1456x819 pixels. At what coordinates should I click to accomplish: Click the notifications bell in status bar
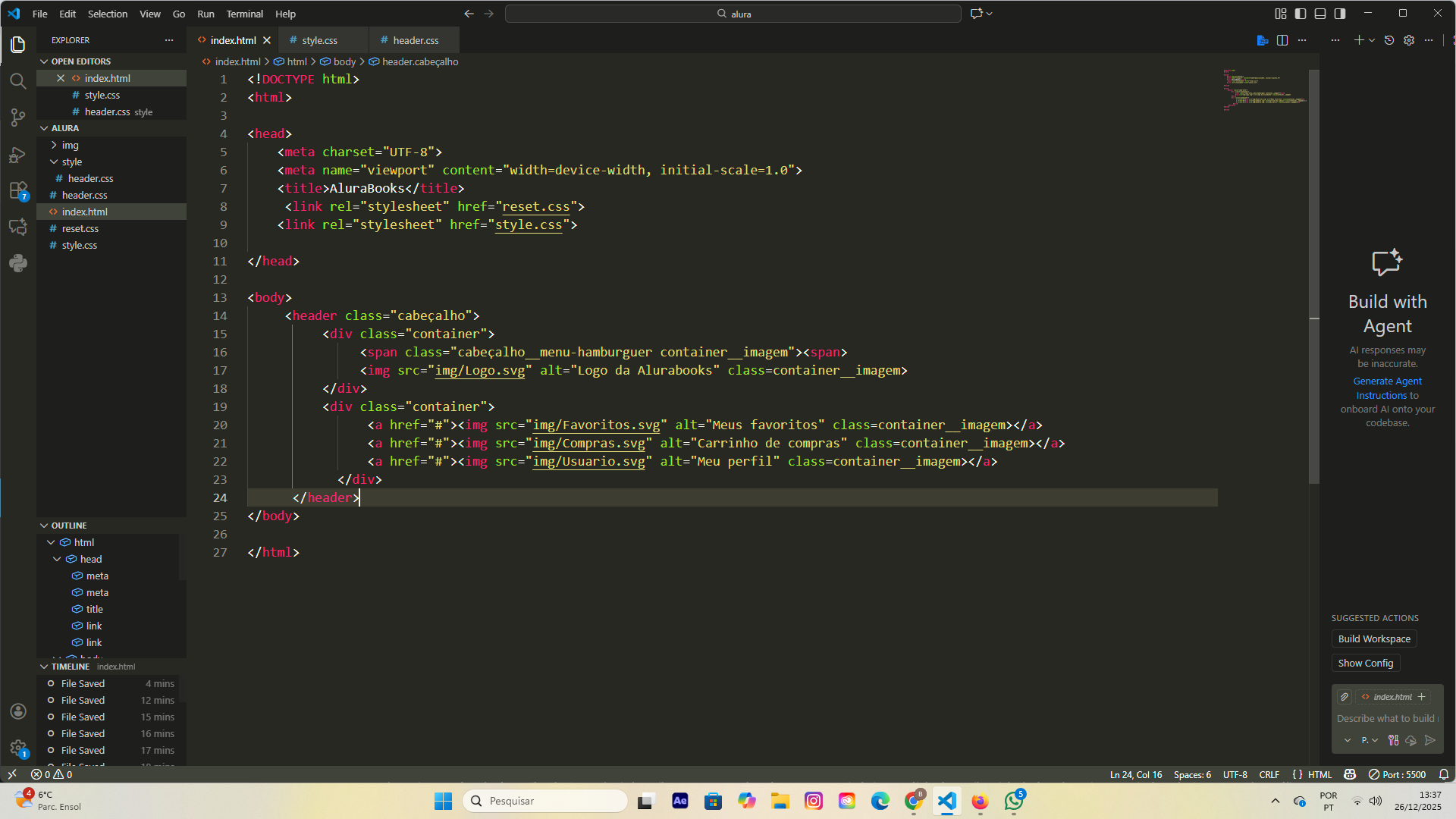click(1444, 774)
